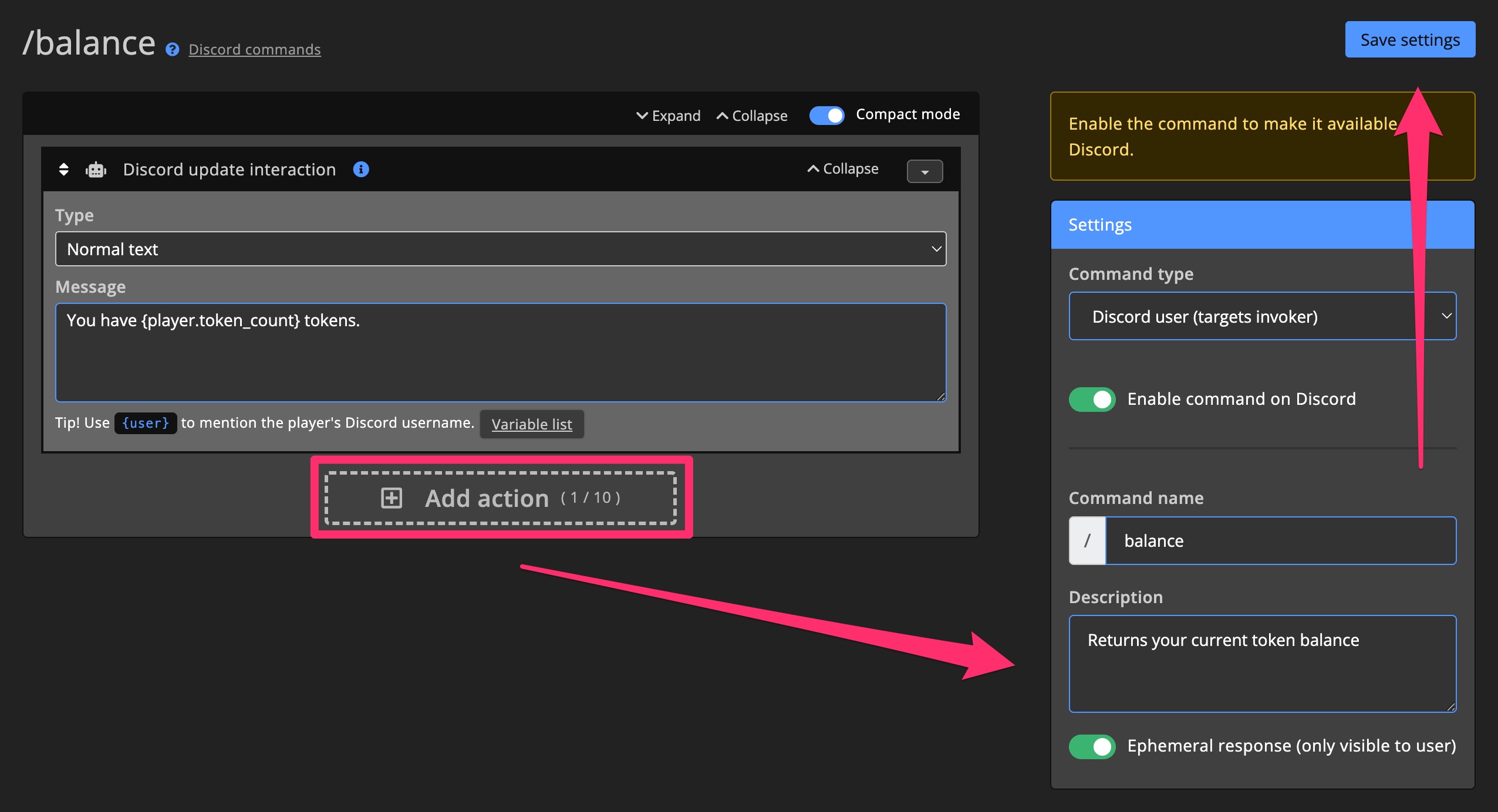Image resolution: width=1498 pixels, height=812 pixels.
Task: Click the robot icon on Discord update interaction header
Action: (95, 170)
